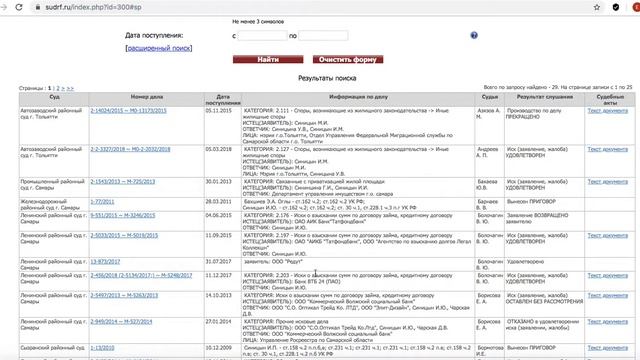
Task: Click the 'Найти' search button
Action: click(x=268, y=60)
